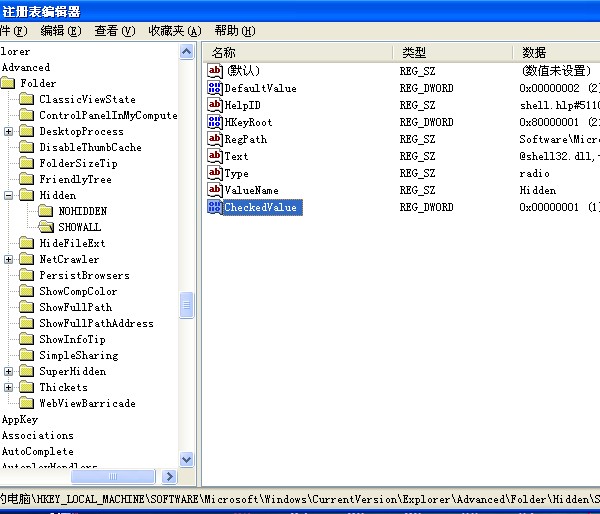Viewport: 600px width, 514px height.
Task: Select the CheckedValue entry name
Action: point(261,207)
